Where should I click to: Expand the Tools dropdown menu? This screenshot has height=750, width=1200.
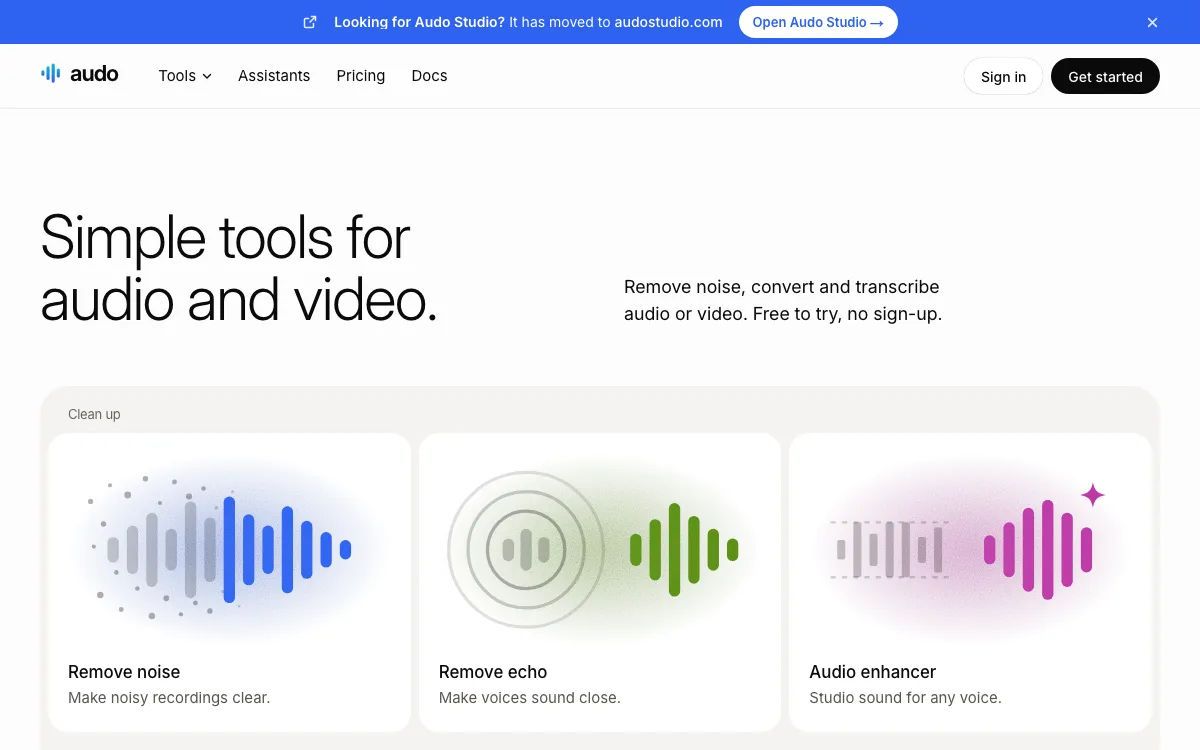(185, 76)
